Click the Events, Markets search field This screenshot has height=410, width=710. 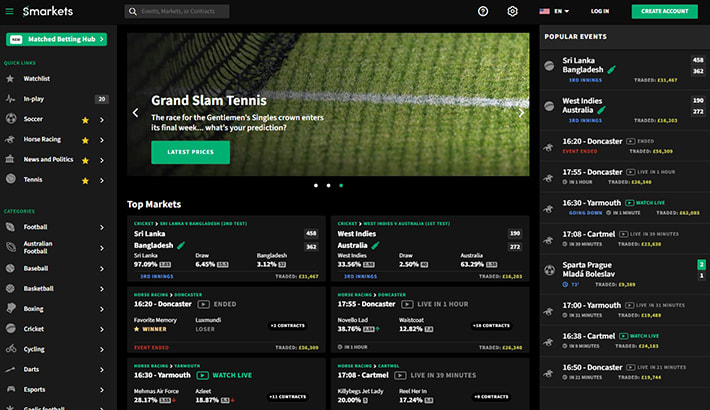pyautogui.click(x=177, y=11)
